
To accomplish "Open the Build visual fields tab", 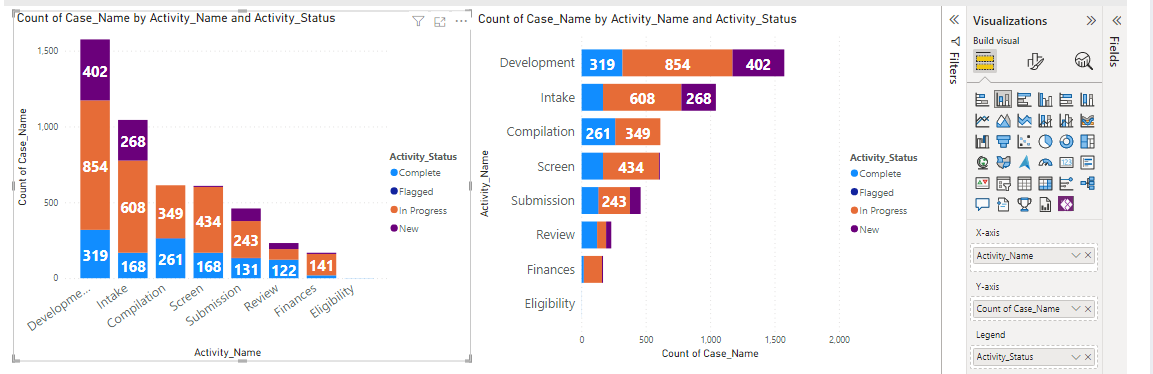I will coord(985,61).
